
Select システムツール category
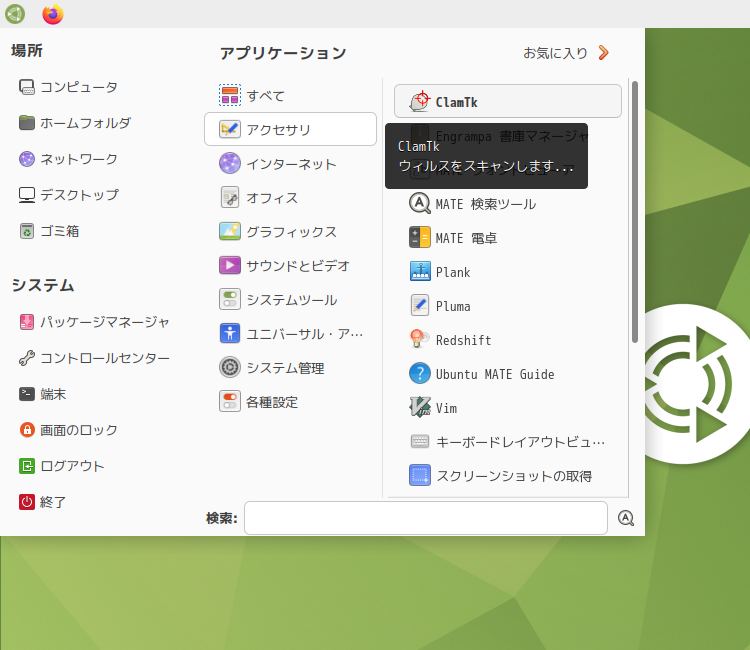tap(290, 299)
